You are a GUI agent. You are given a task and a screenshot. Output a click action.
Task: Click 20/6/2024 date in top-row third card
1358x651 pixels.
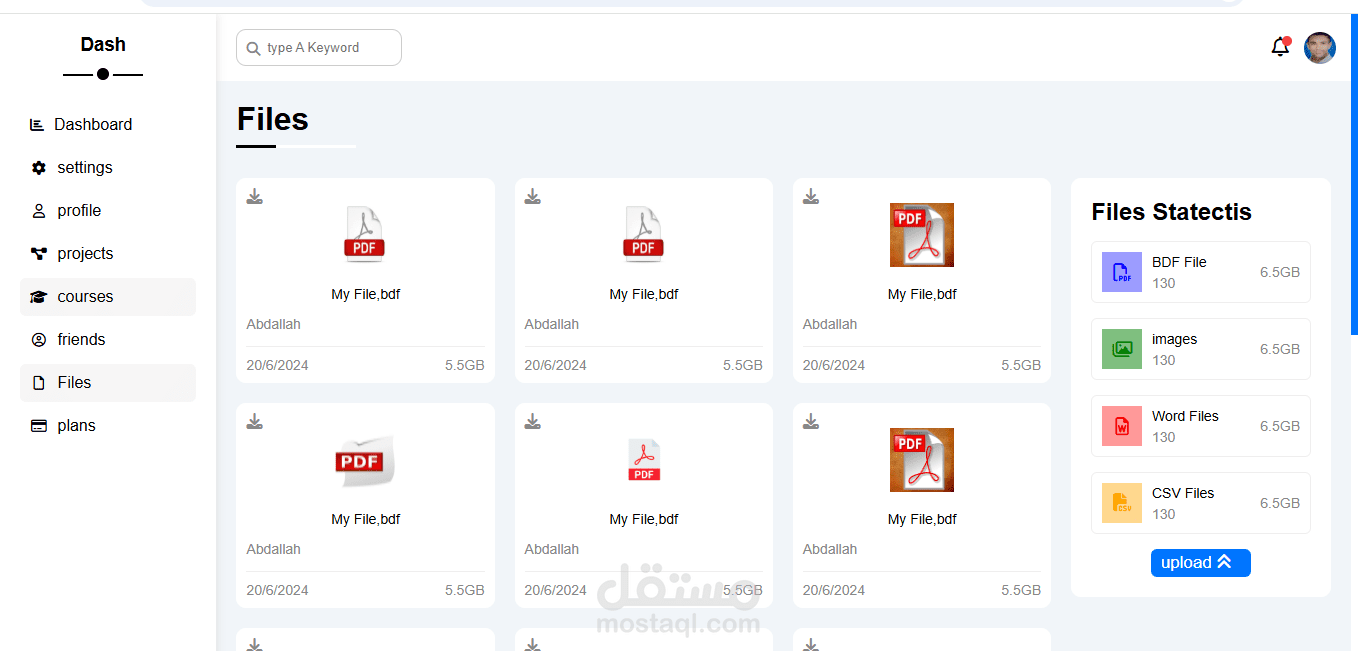[833, 365]
